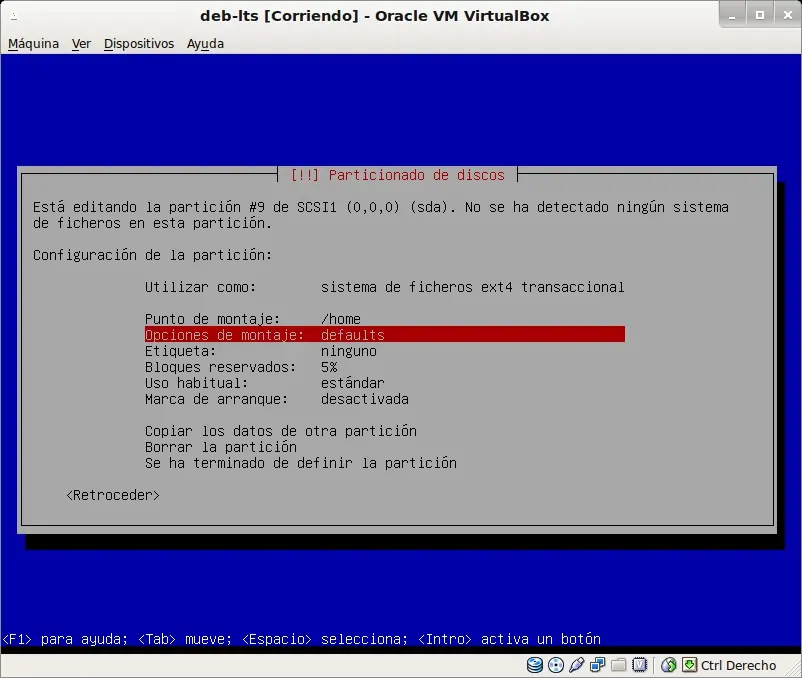
Task: Select the Retroceder button
Action: pyautogui.click(x=113, y=495)
